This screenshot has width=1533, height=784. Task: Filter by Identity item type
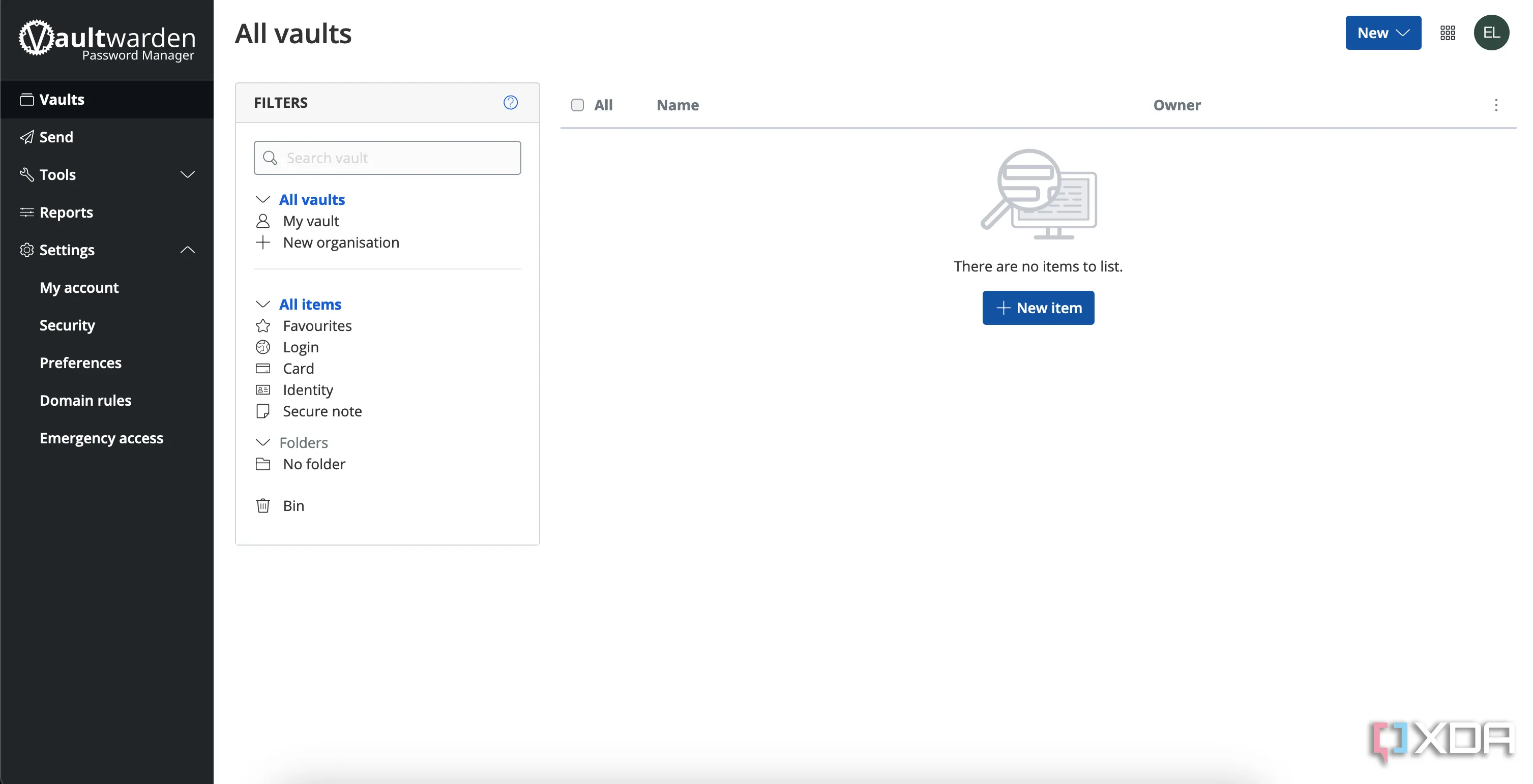coord(308,390)
